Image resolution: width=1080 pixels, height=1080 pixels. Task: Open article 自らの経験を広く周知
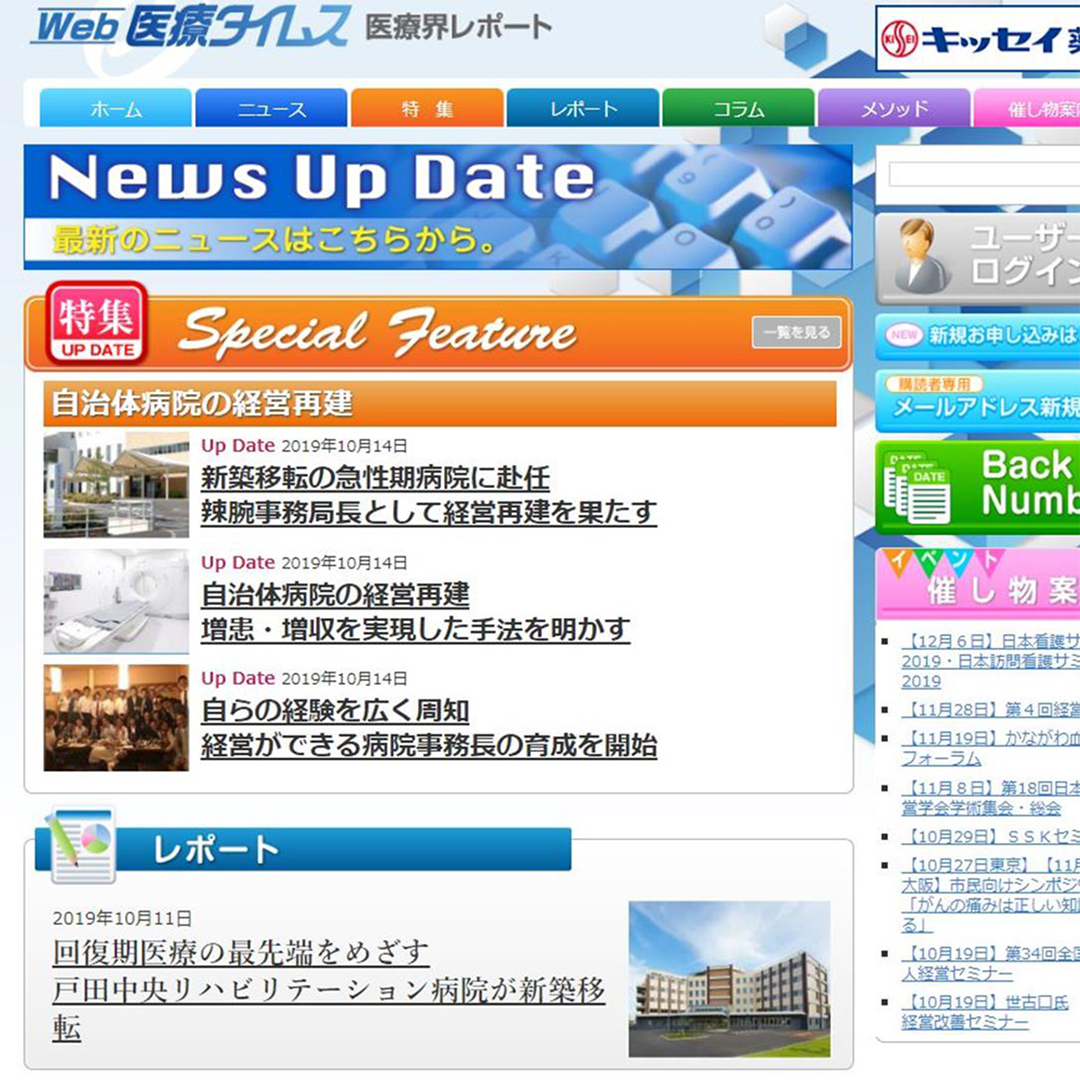coord(335,710)
